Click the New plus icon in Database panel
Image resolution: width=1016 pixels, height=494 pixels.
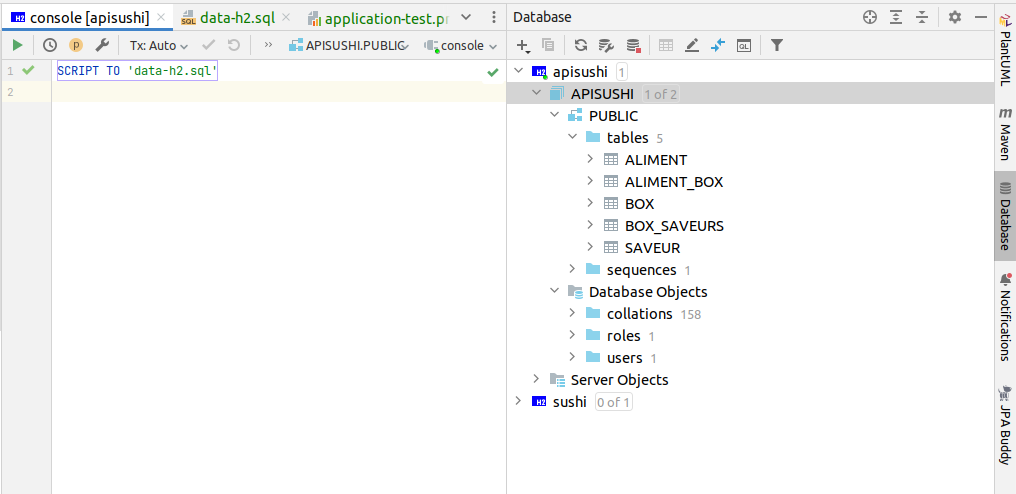click(x=524, y=45)
